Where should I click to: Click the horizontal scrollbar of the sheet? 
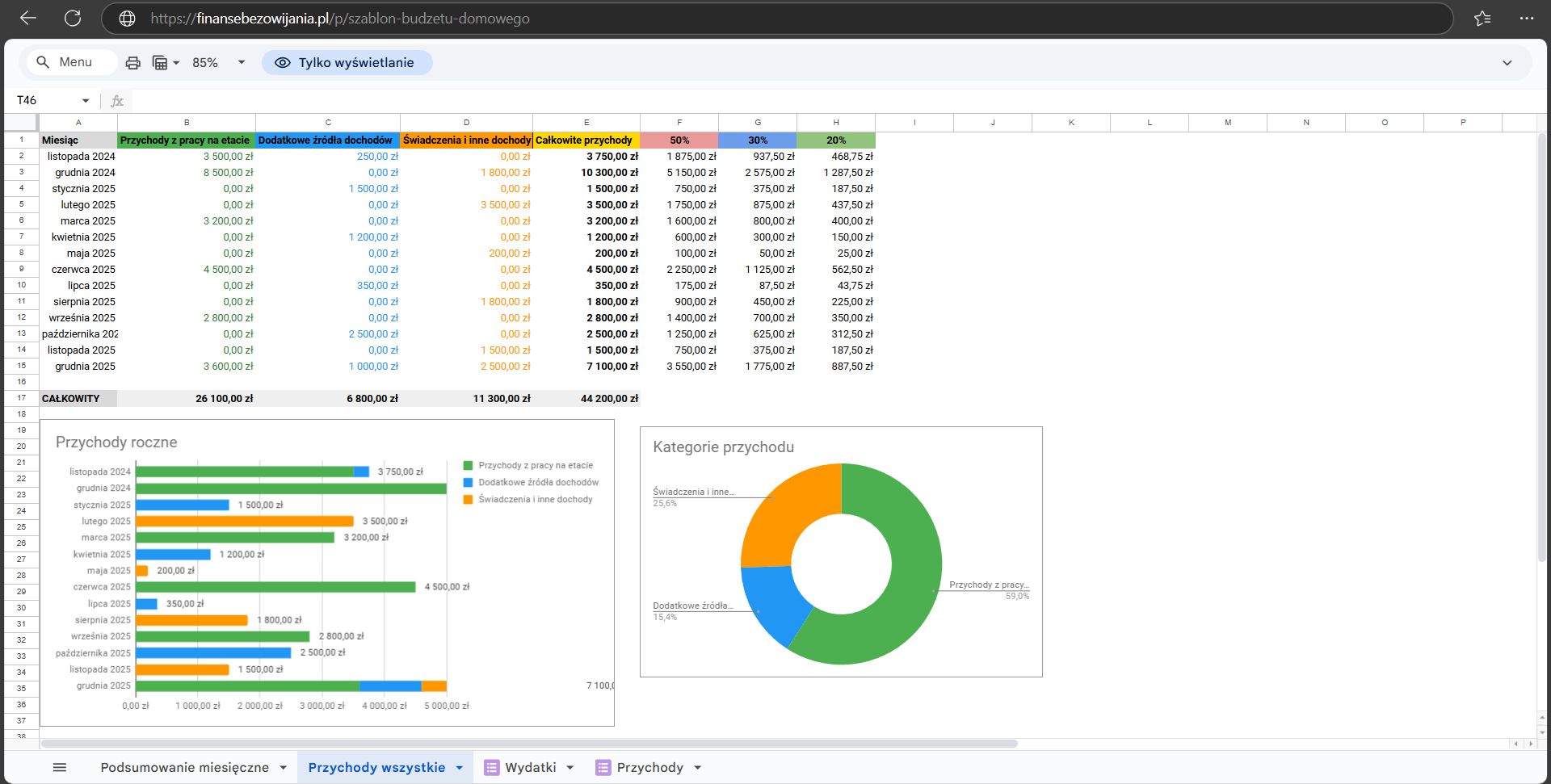(x=529, y=744)
